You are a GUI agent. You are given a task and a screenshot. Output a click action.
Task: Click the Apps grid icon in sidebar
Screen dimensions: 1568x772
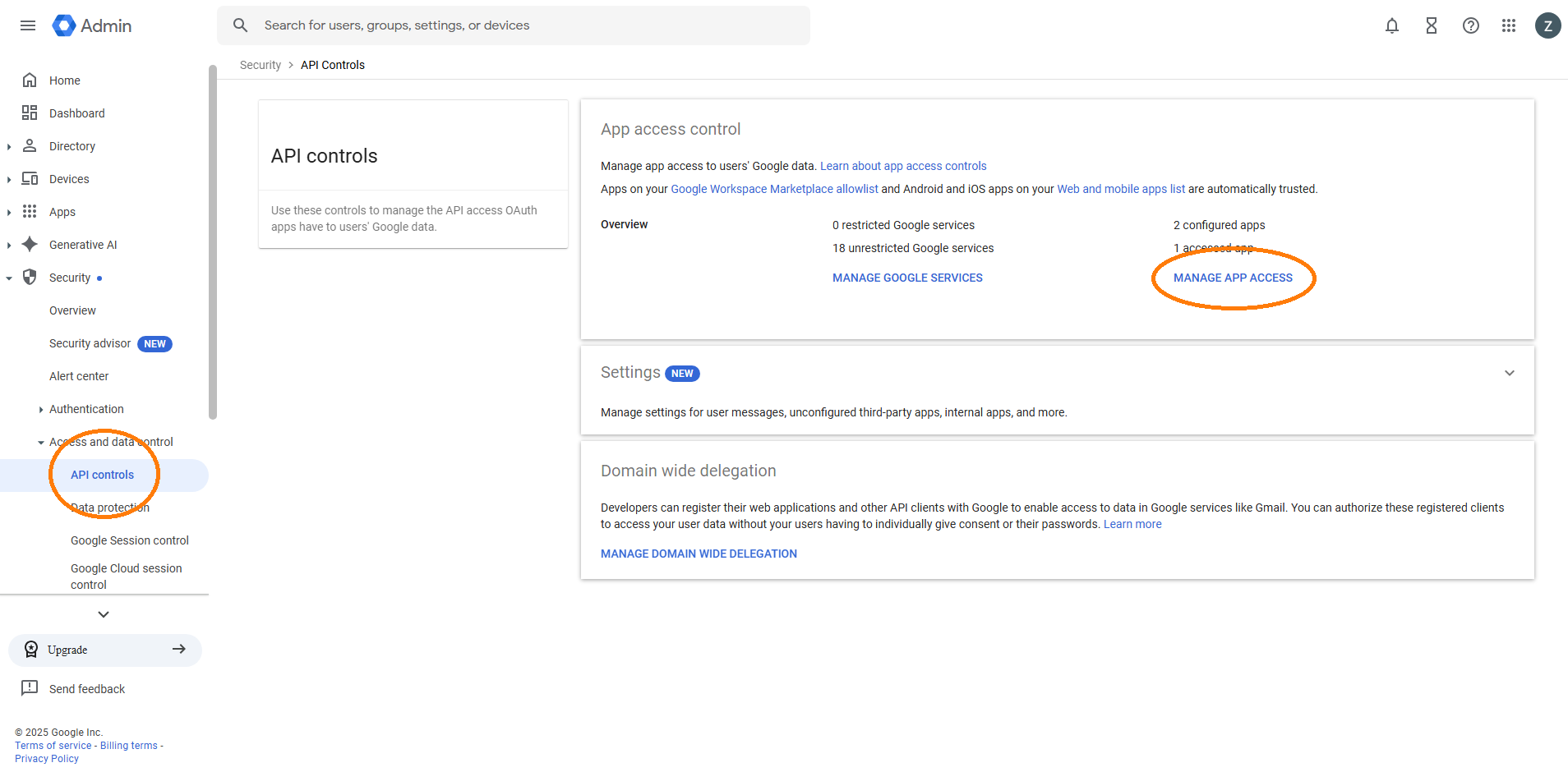click(x=30, y=211)
